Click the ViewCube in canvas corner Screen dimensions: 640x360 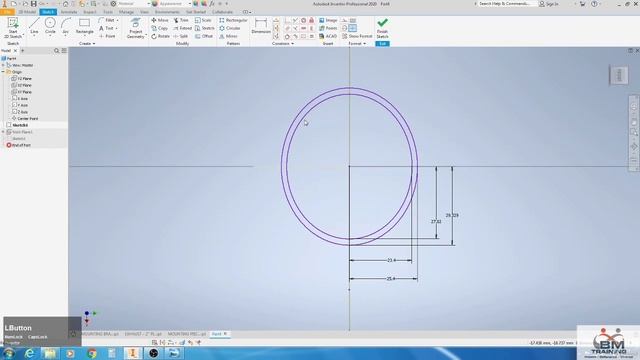pos(619,75)
